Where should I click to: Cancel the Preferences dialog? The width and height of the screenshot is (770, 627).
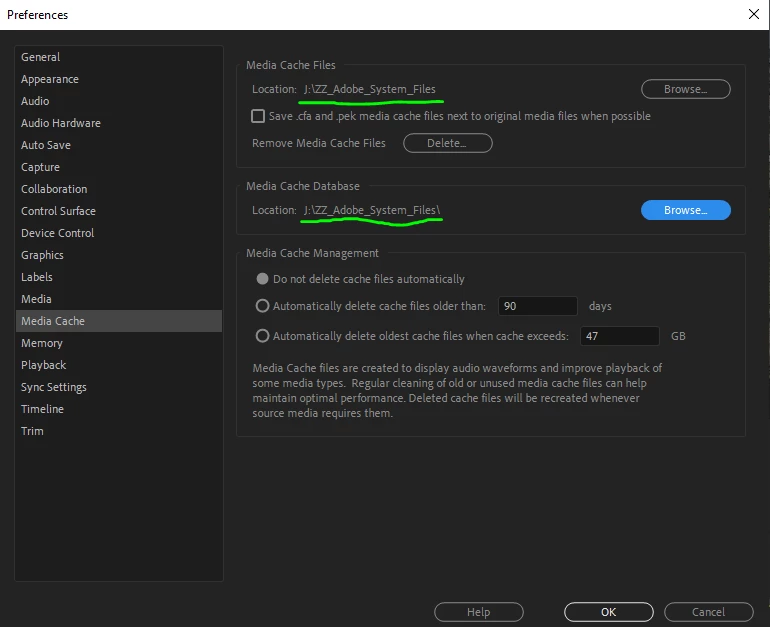click(708, 612)
